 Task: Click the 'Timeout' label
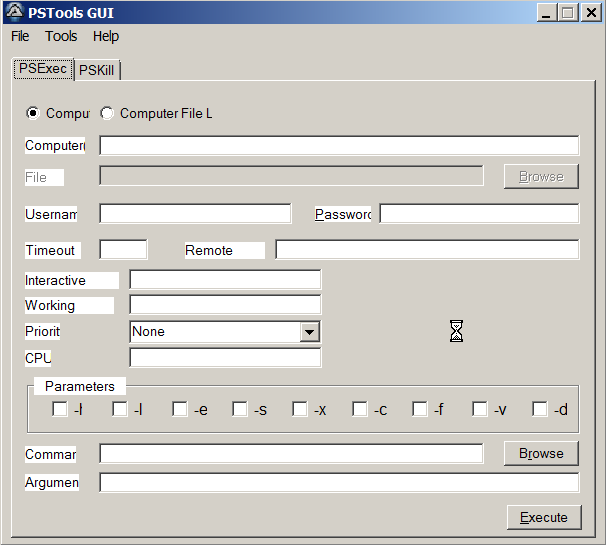coord(53,250)
